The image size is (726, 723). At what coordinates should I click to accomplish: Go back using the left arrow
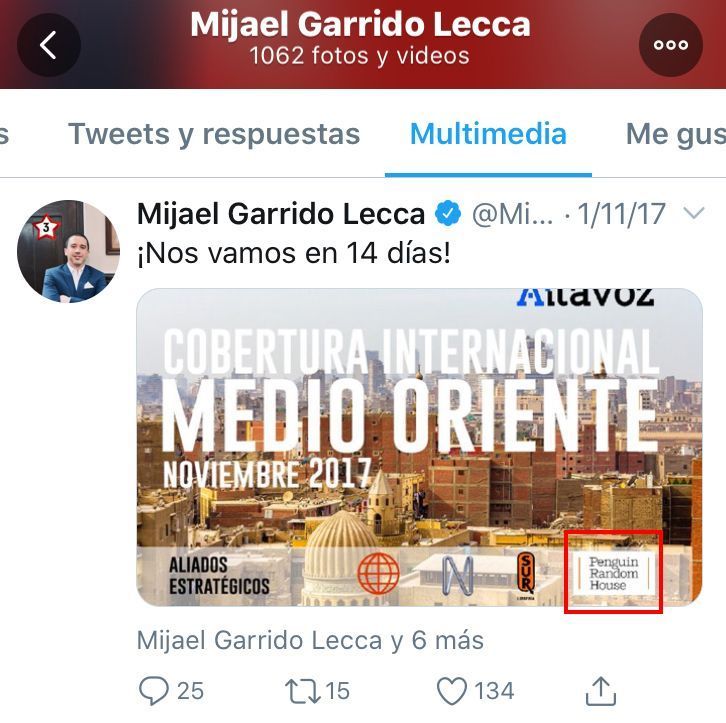point(49,45)
